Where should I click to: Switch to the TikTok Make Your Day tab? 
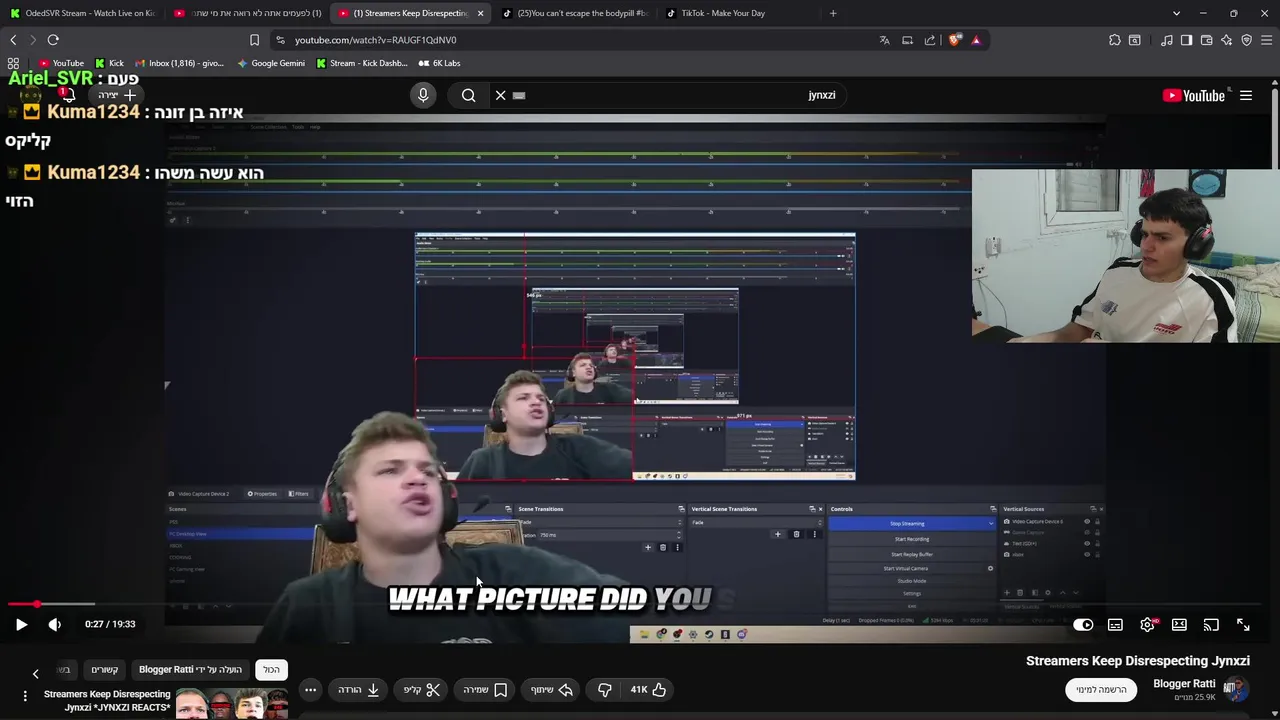[x=738, y=13]
